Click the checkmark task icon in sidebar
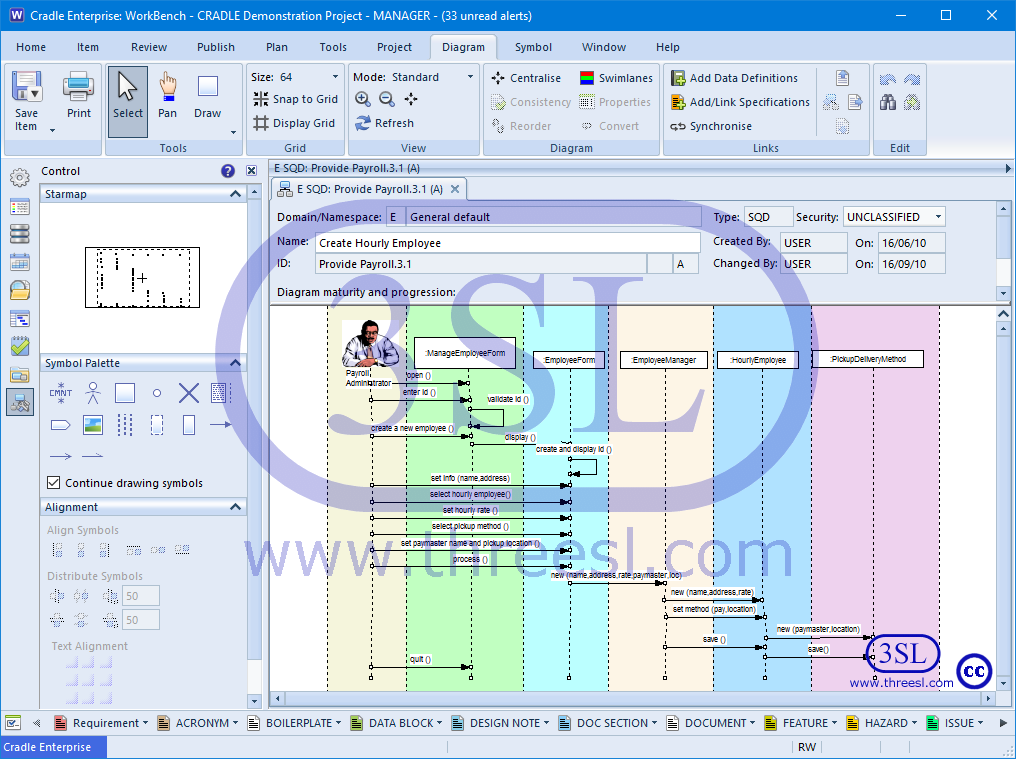This screenshot has width=1016, height=759. point(19,346)
